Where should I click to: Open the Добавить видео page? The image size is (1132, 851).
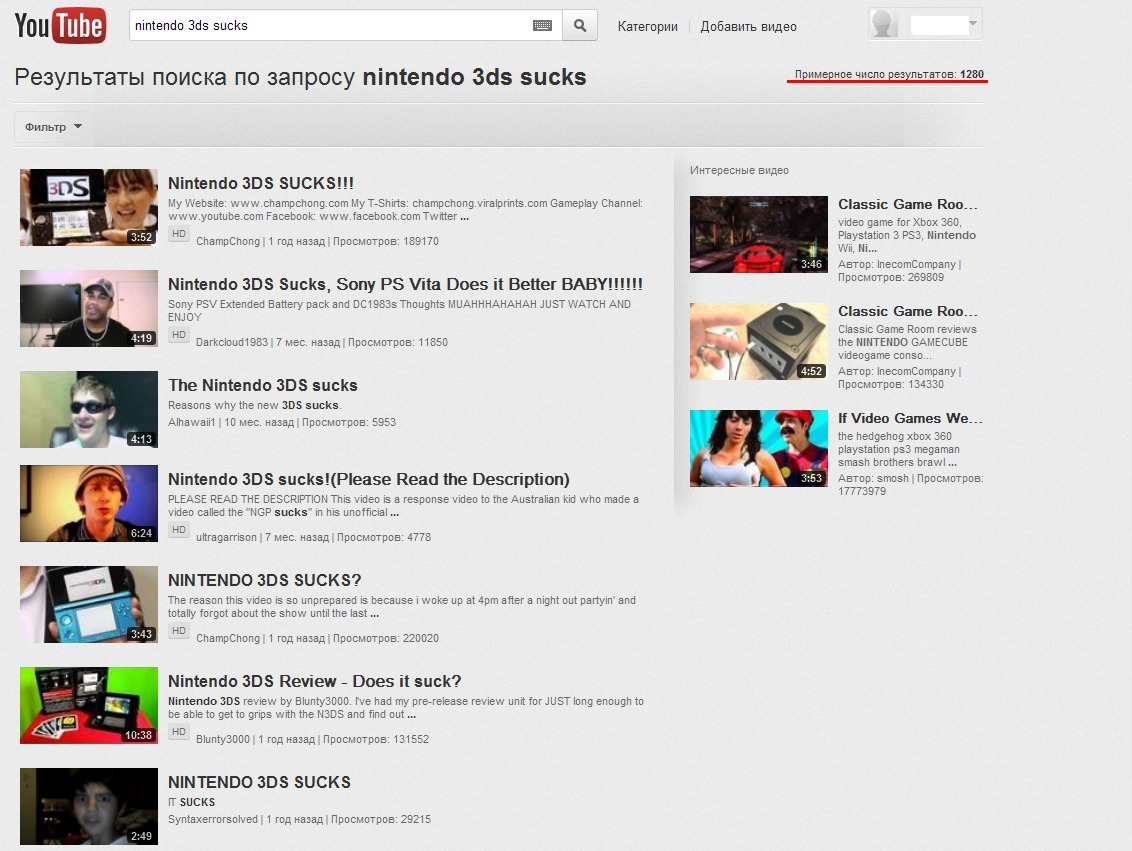pos(748,27)
